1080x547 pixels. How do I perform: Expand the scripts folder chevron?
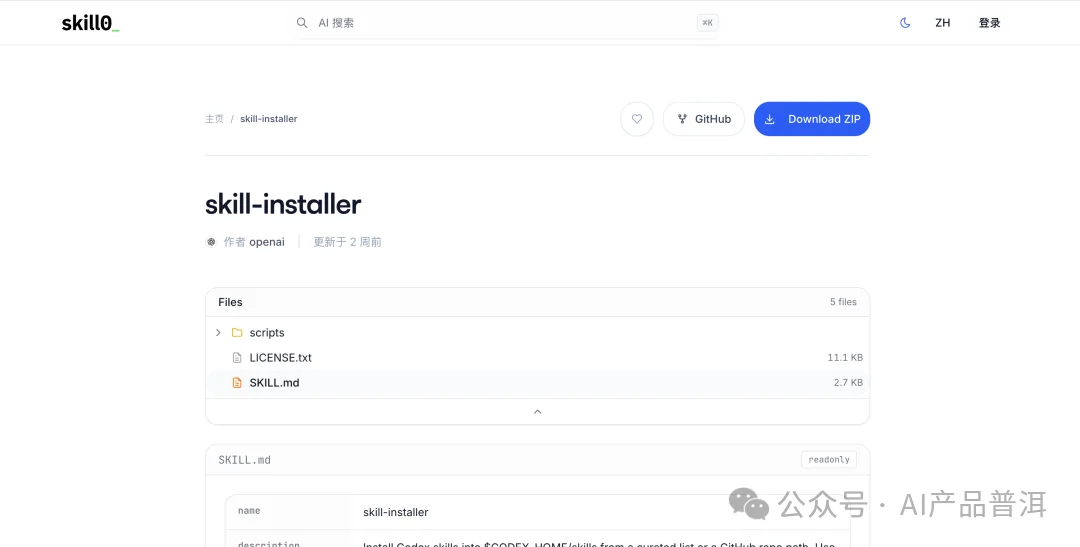pos(218,333)
